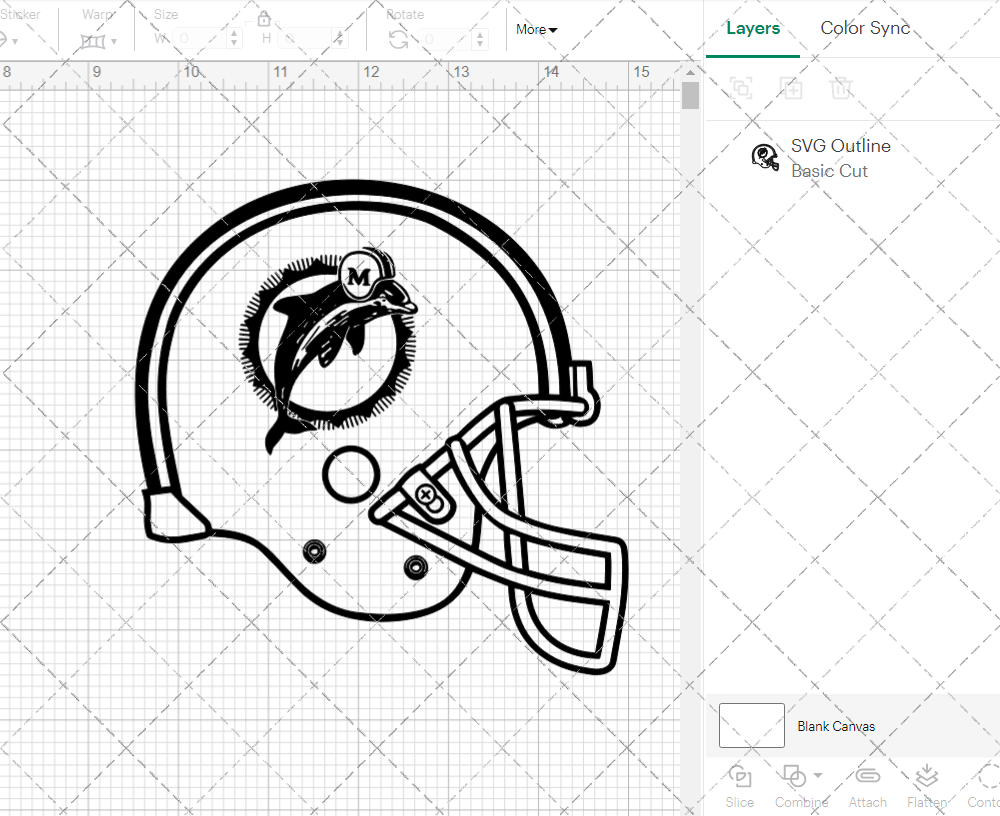
Task: Click the Contour tool
Action: [985, 786]
